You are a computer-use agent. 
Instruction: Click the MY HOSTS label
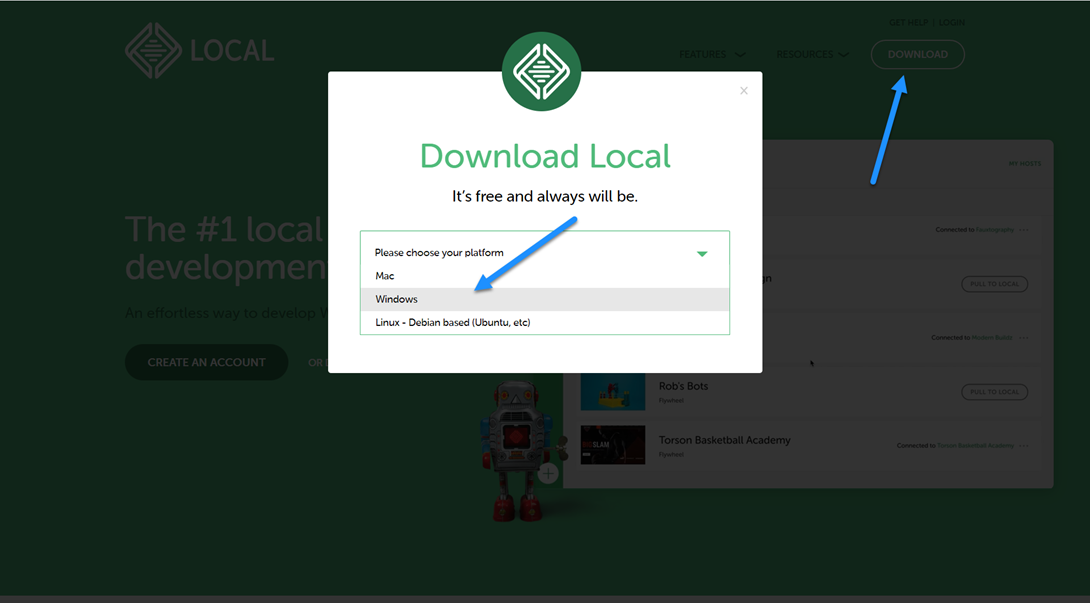(1025, 164)
